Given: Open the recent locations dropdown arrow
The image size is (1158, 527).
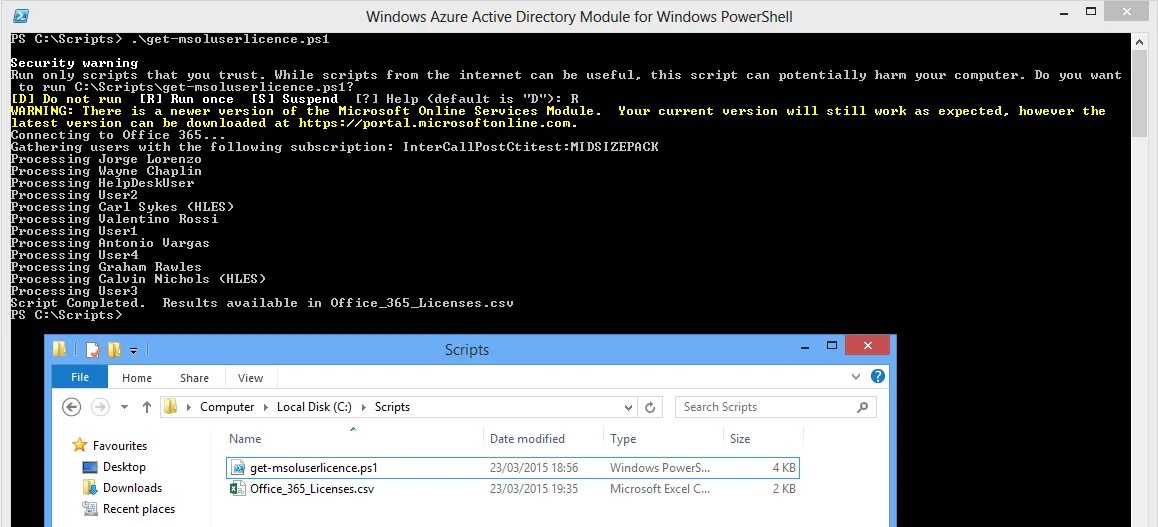Looking at the screenshot, I should pyautogui.click(x=124, y=407).
